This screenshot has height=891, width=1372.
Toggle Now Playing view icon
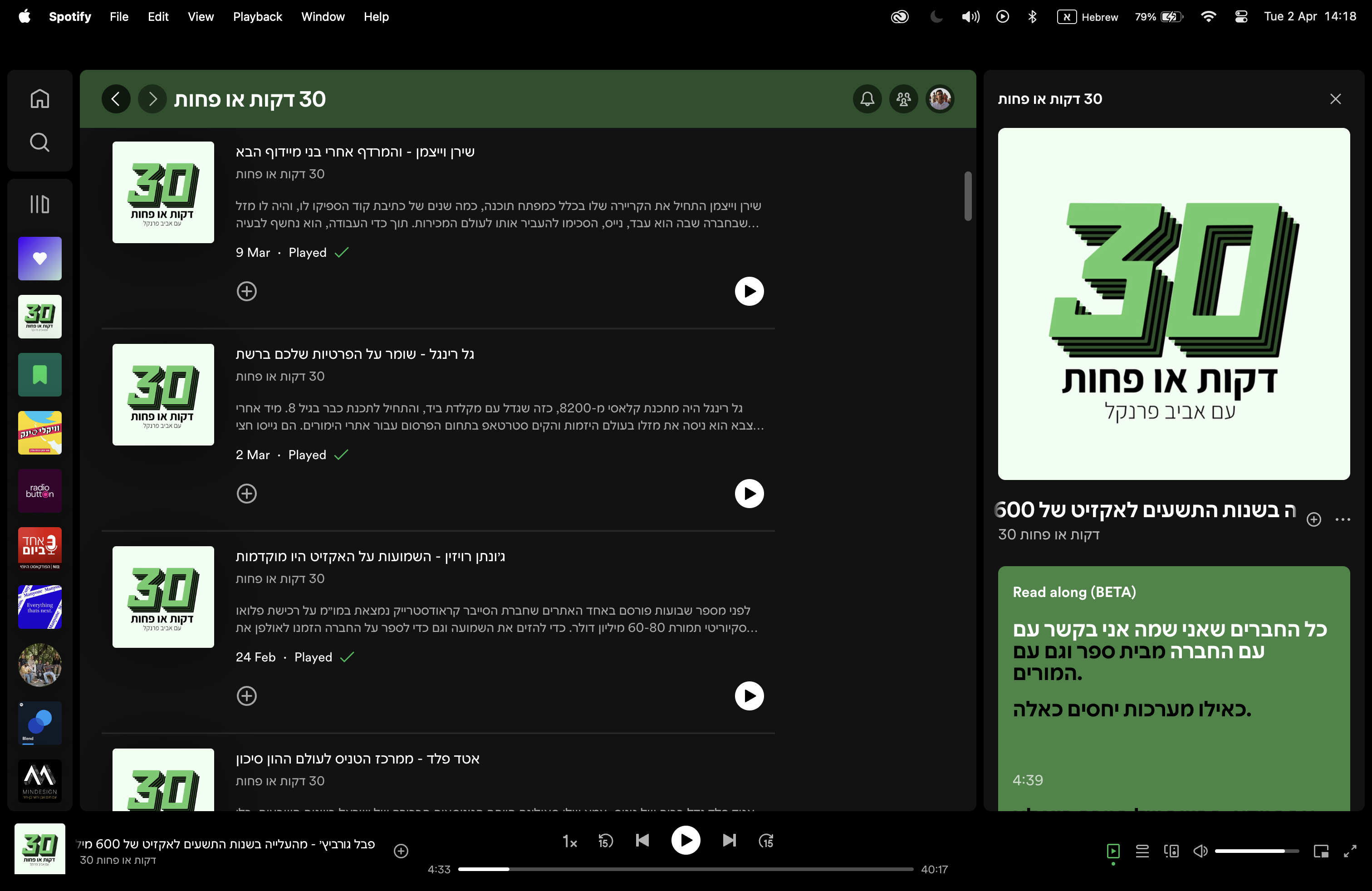point(1113,851)
